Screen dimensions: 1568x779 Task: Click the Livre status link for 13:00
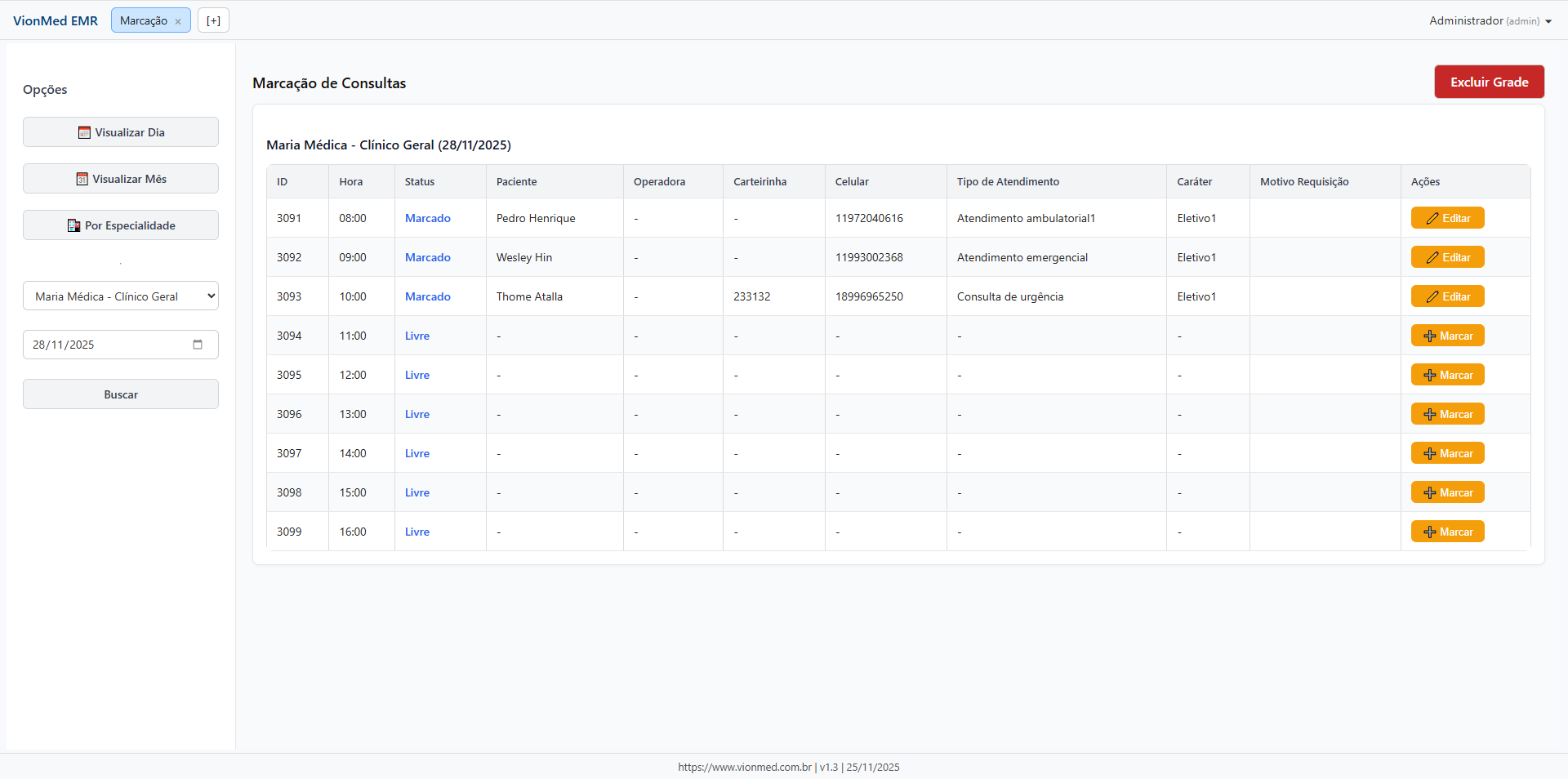tap(416, 414)
